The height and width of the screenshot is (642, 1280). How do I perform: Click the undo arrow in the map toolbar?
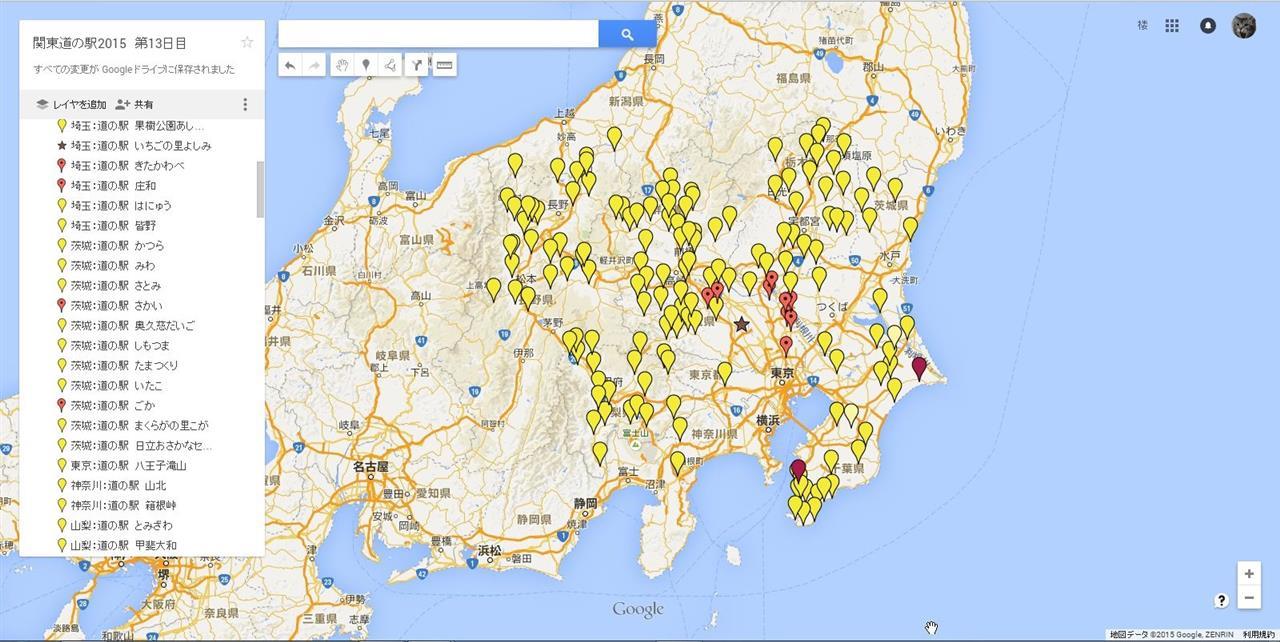coord(290,65)
